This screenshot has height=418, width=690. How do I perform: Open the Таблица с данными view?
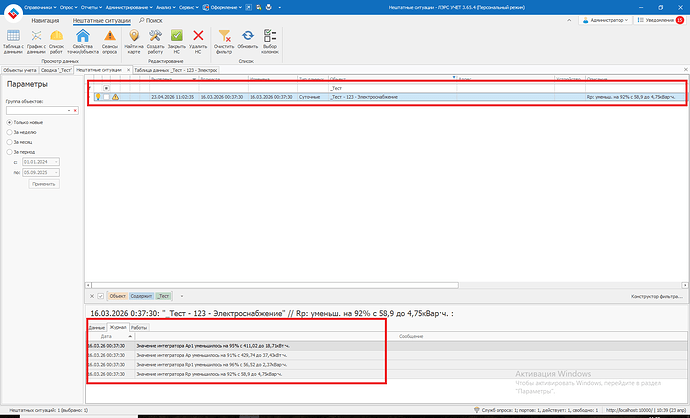(x=14, y=40)
